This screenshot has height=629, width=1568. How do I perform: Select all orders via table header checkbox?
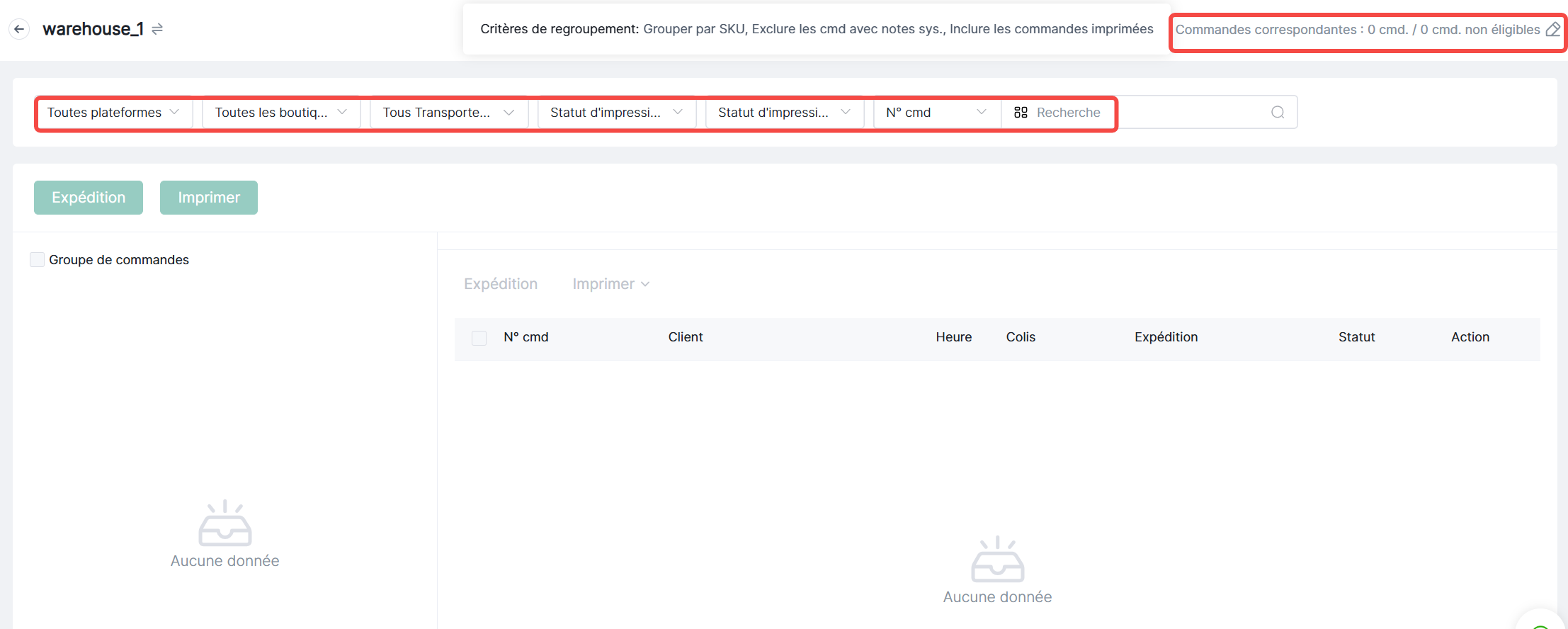pyautogui.click(x=479, y=338)
